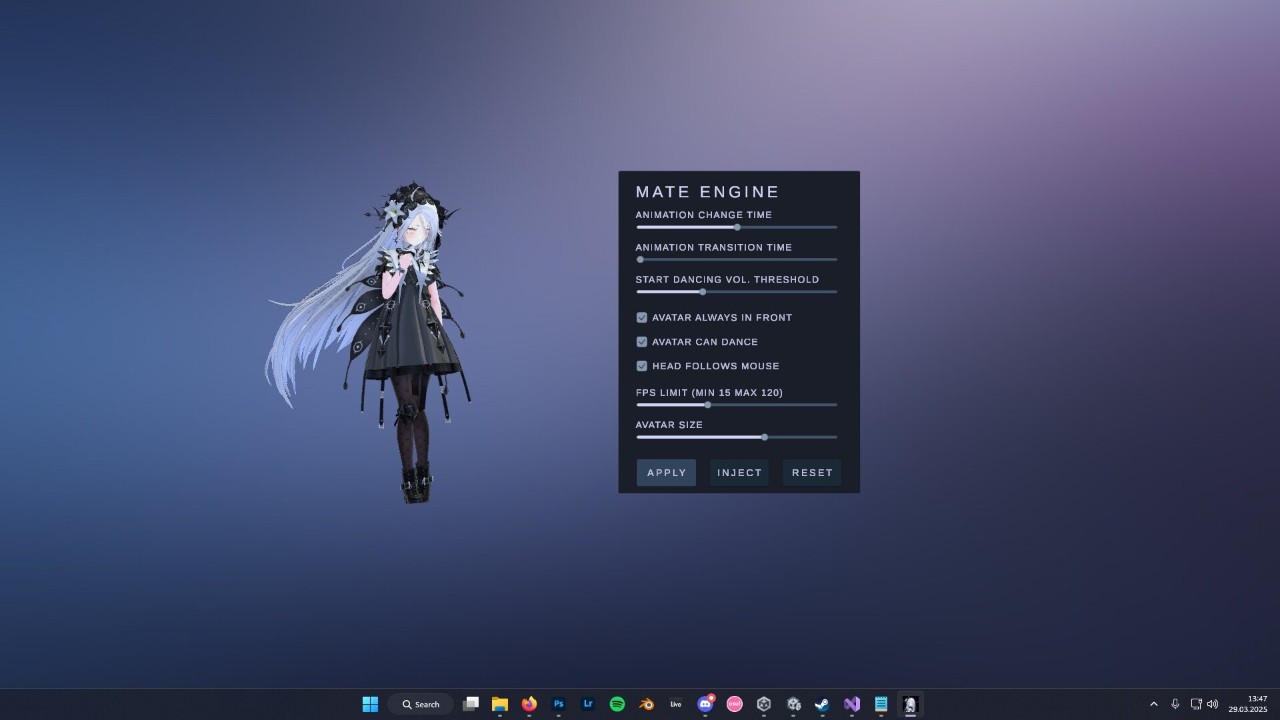Viewport: 1280px width, 720px height.
Task: Switch to Spotify in the taskbar
Action: pos(617,704)
